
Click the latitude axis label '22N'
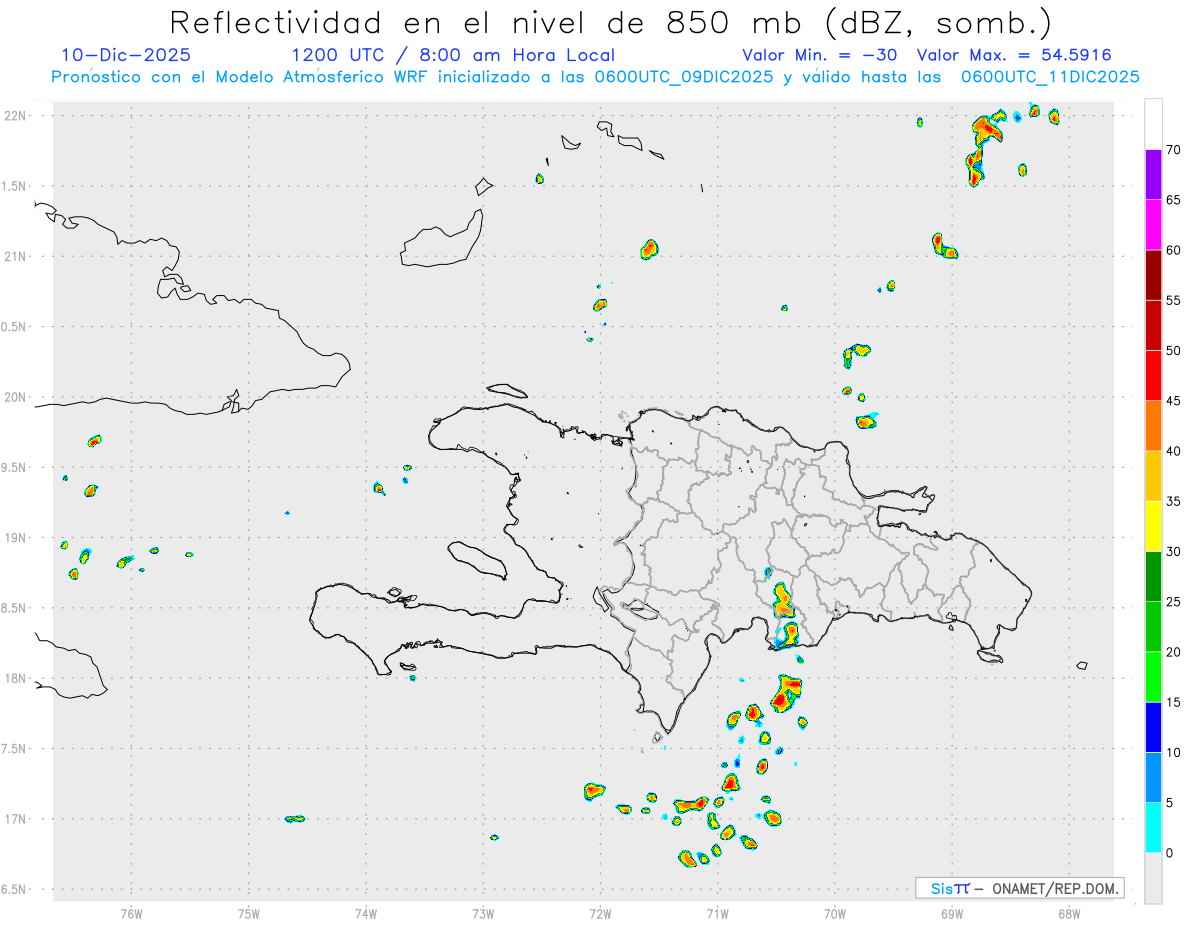tap(17, 116)
